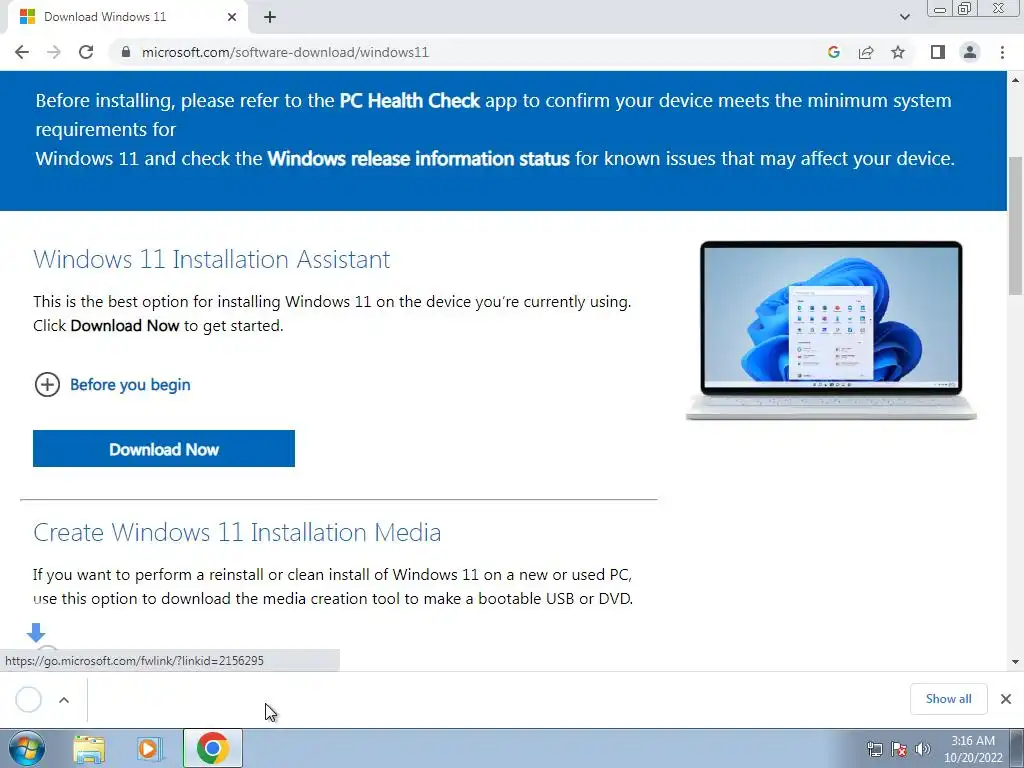This screenshot has height=768, width=1024.
Task: Open the Windows Start orb
Action: [x=27, y=748]
